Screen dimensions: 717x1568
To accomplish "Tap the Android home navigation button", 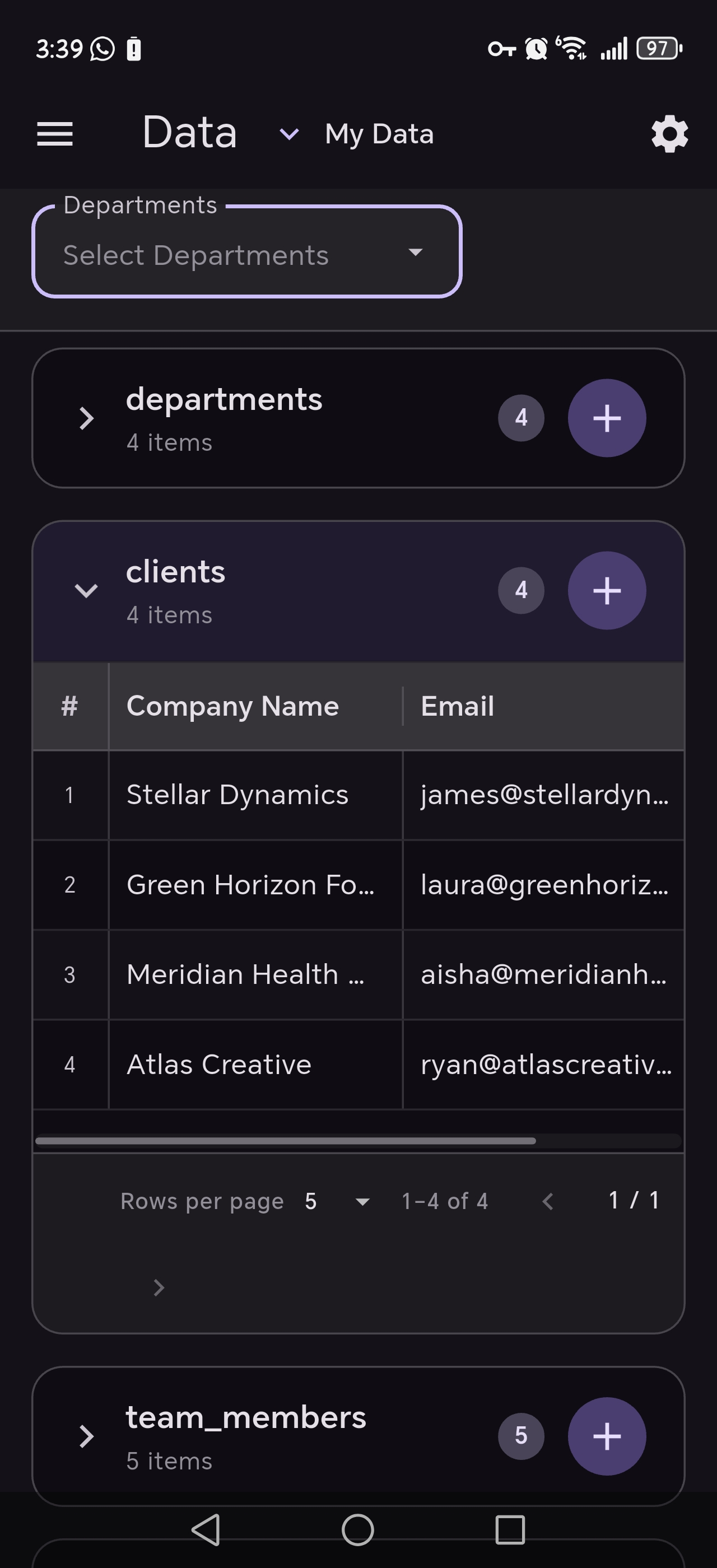I will pyautogui.click(x=358, y=1530).
